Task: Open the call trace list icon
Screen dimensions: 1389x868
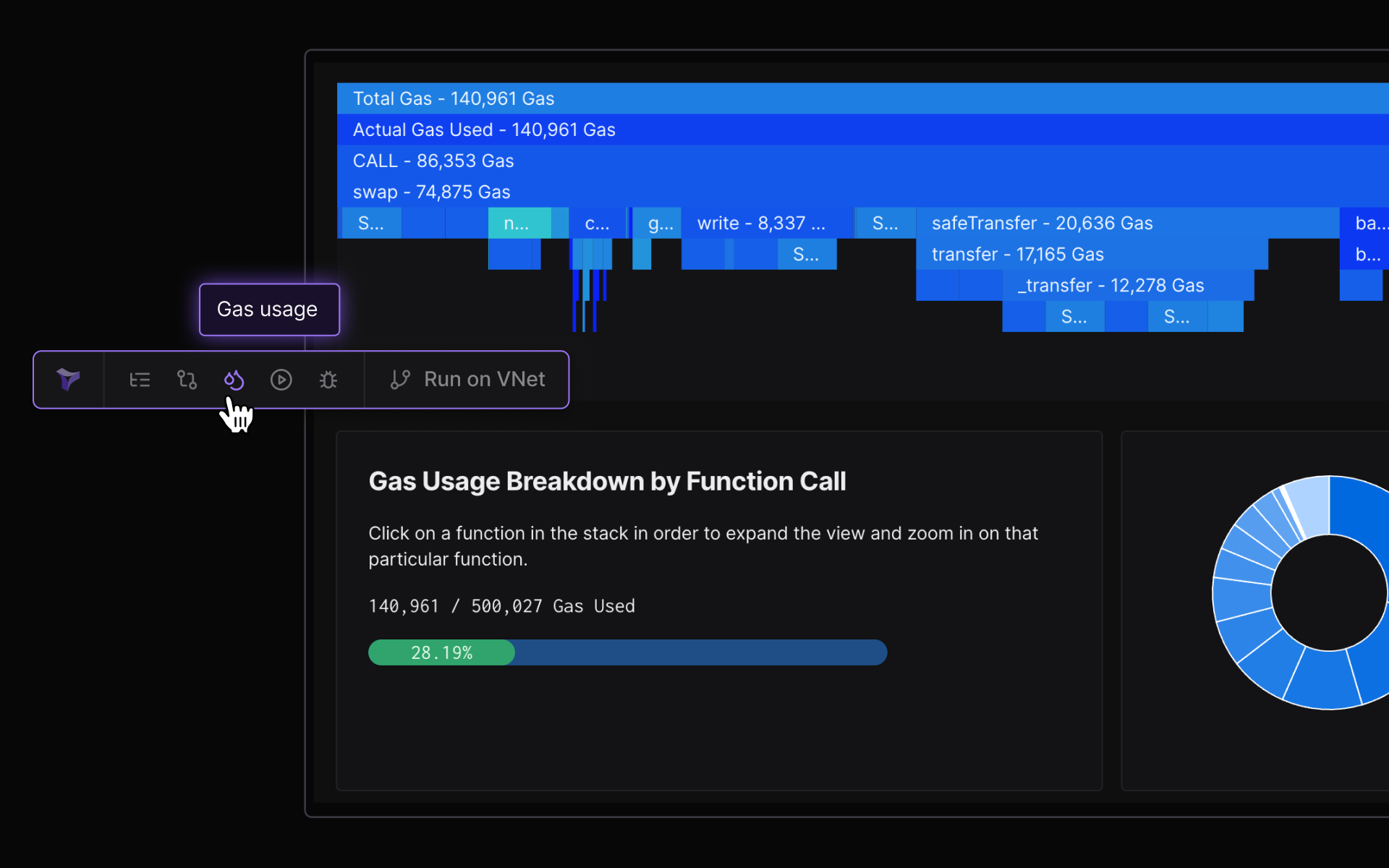Action: 140,380
